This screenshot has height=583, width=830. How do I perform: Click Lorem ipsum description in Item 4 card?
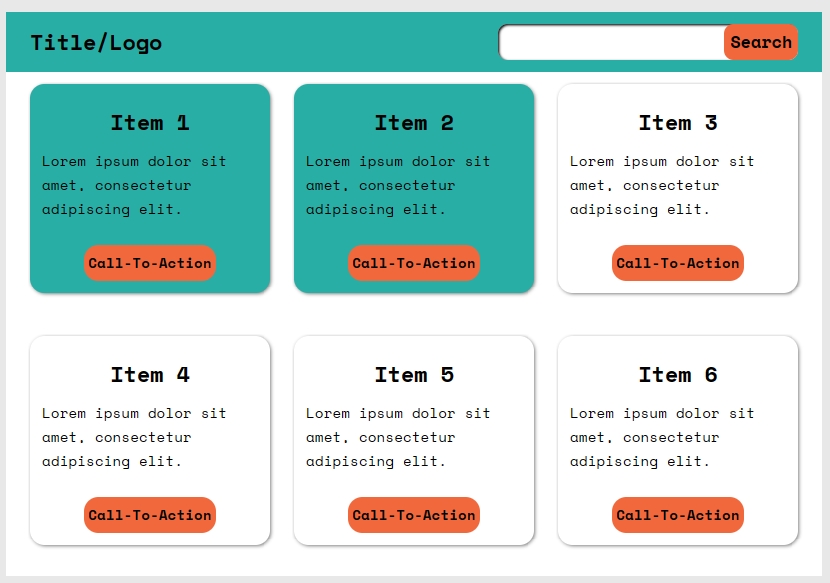pyautogui.click(x=134, y=437)
